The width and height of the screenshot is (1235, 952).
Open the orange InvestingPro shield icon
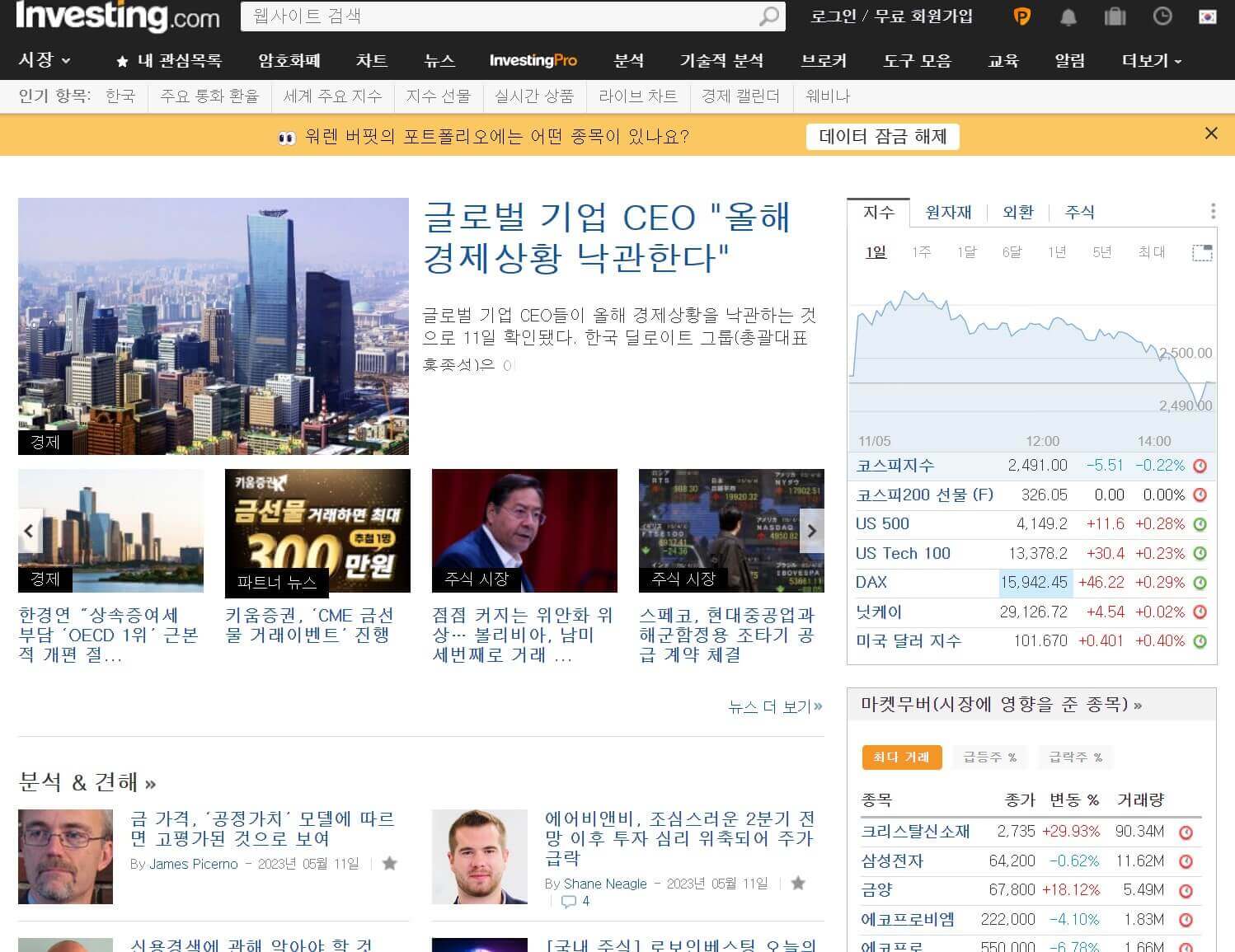1021,16
